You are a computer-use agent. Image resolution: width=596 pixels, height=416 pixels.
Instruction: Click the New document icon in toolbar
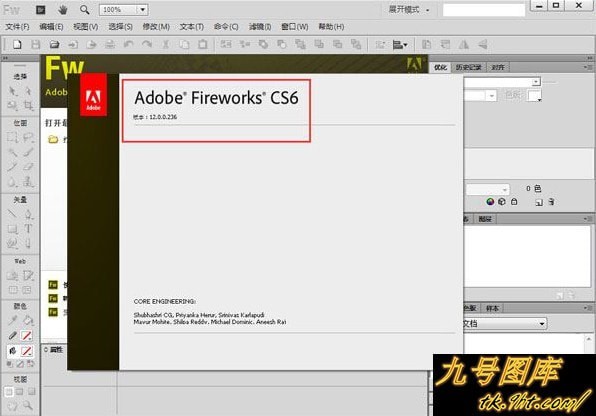pos(17,44)
